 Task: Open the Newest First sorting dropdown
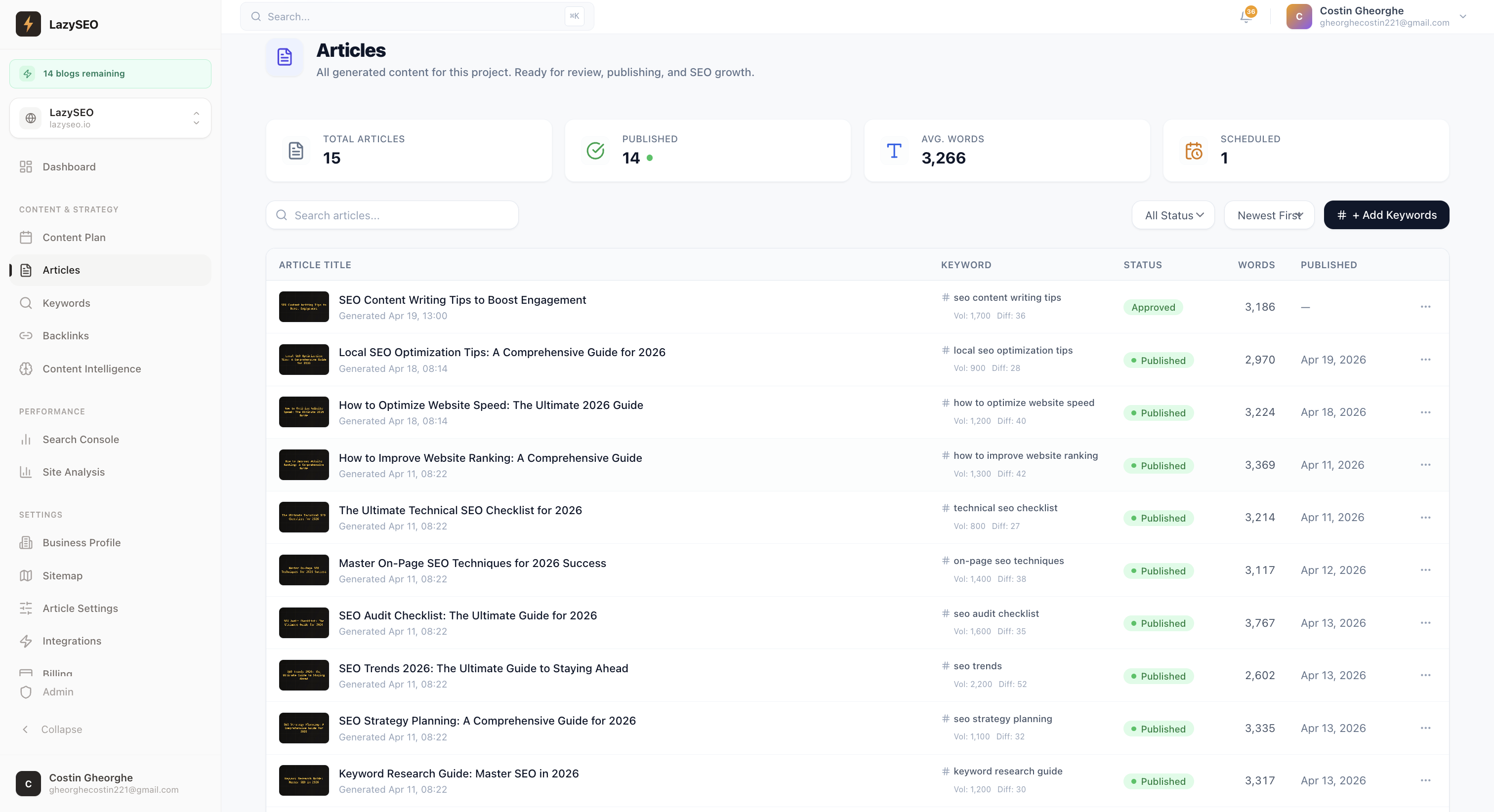tap(1269, 214)
